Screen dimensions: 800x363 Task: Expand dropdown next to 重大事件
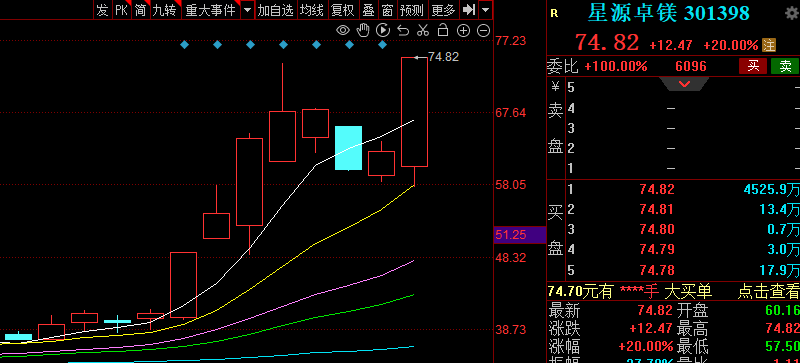(247, 10)
